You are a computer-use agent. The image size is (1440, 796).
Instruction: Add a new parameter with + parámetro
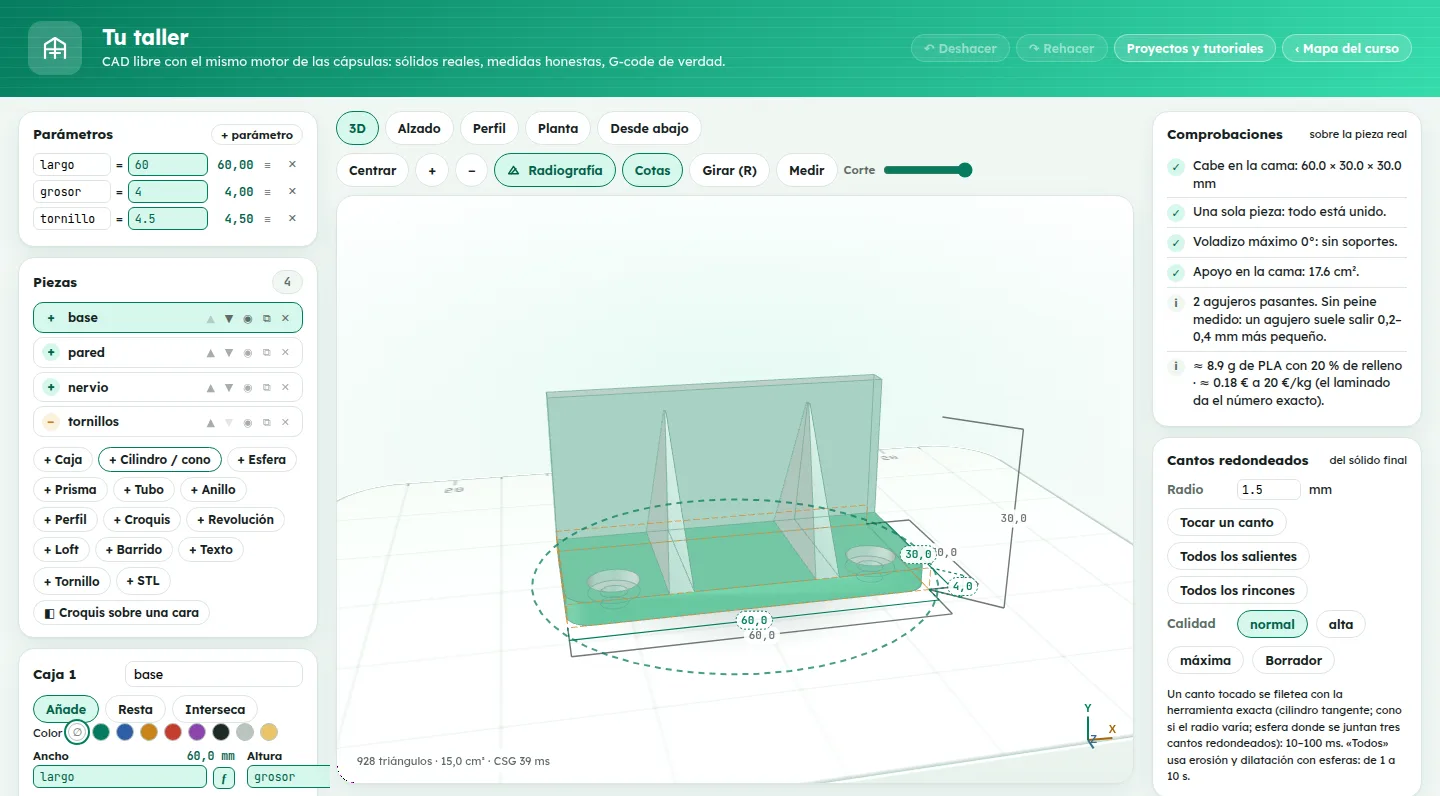257,135
